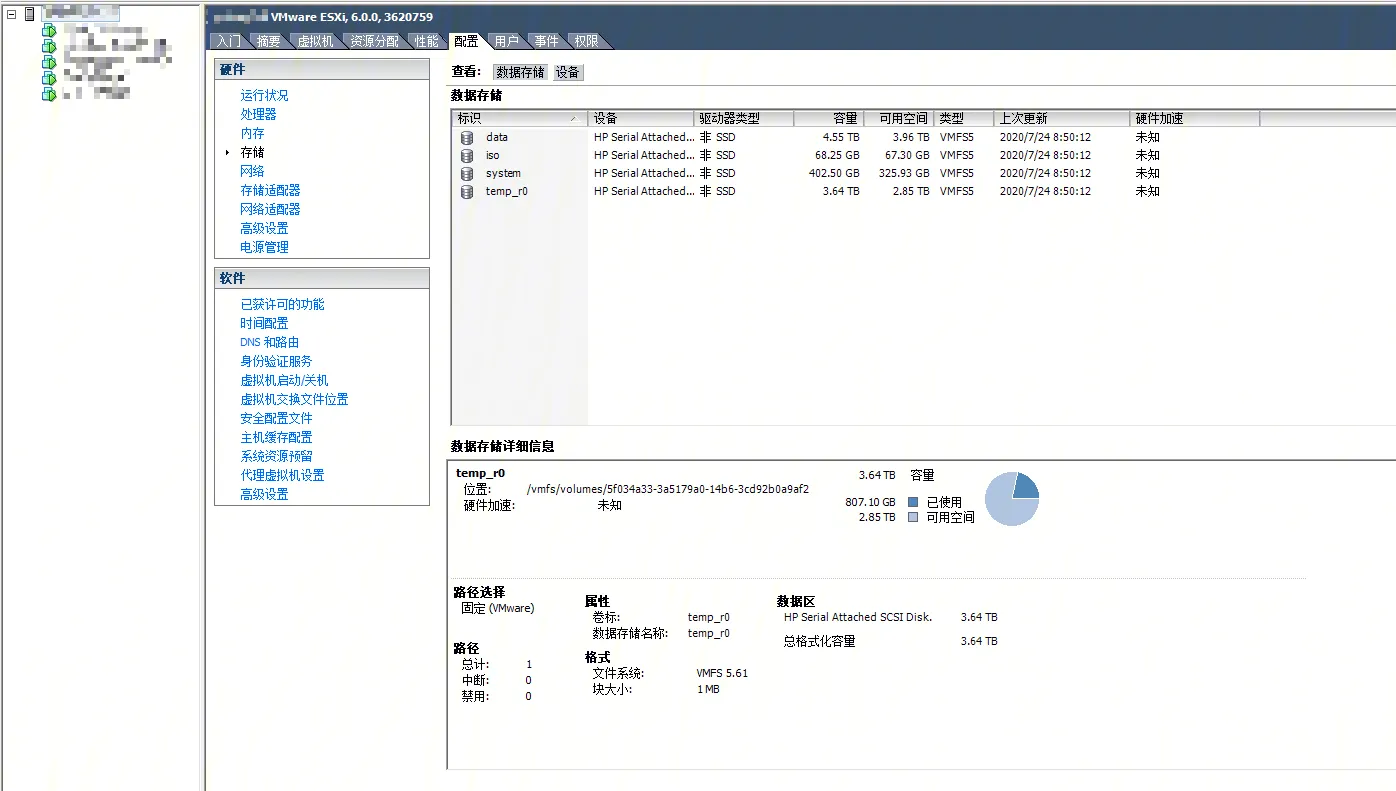This screenshot has height=791, width=1396.
Task: Open the 存储适配器 hardware link
Action: click(270, 190)
